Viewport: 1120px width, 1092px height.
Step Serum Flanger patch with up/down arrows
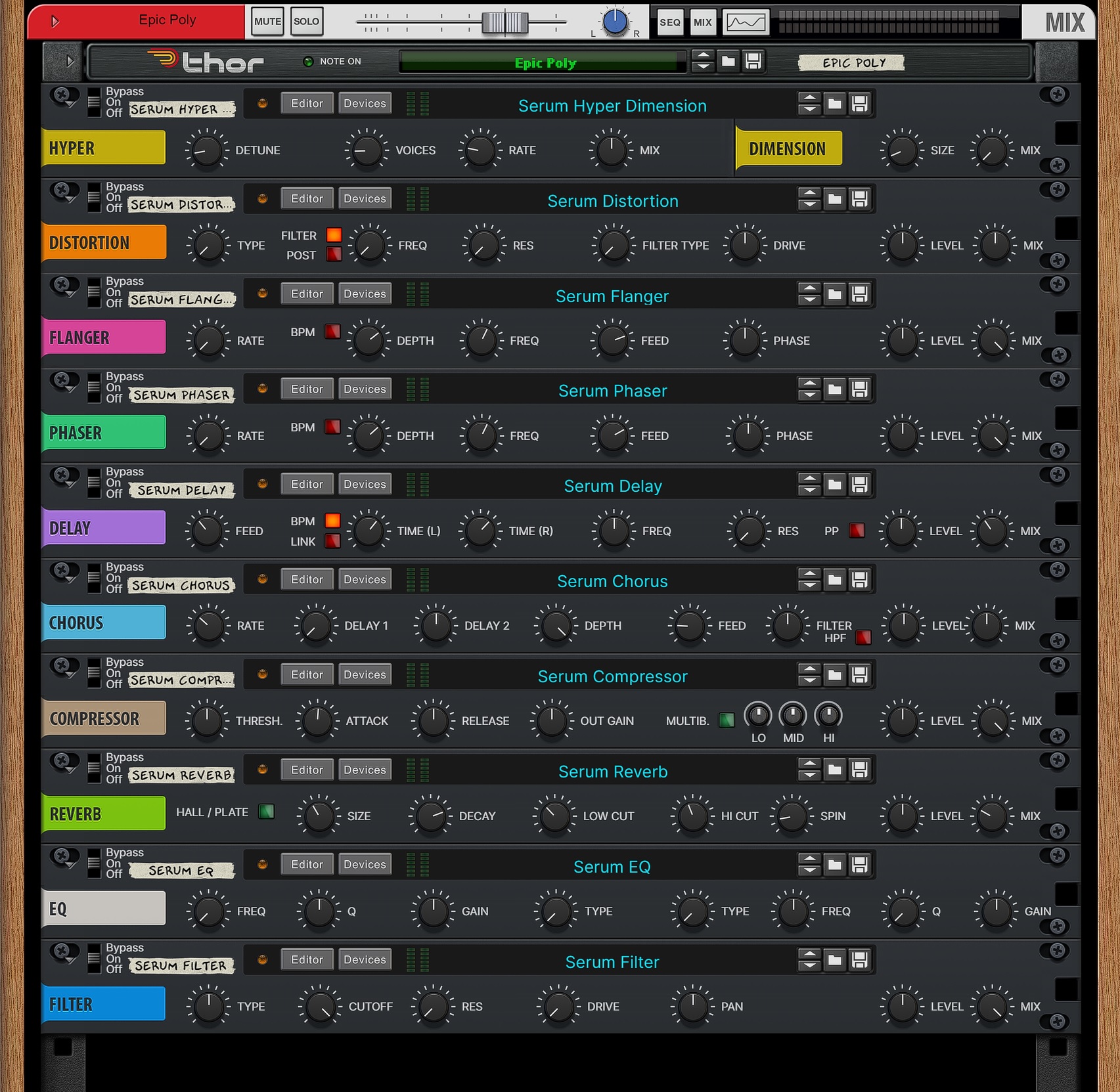click(809, 294)
